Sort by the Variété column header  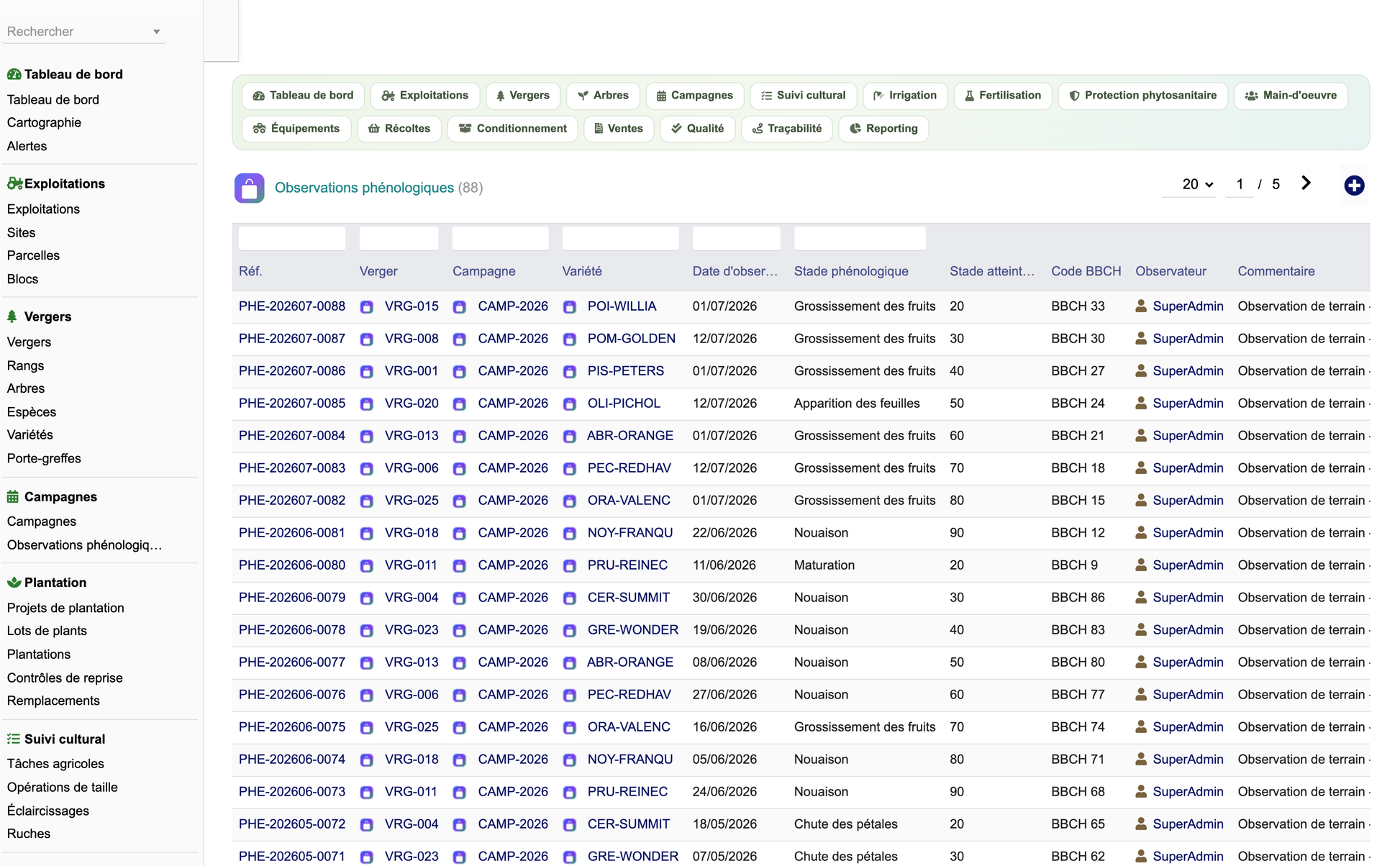pyautogui.click(x=582, y=272)
